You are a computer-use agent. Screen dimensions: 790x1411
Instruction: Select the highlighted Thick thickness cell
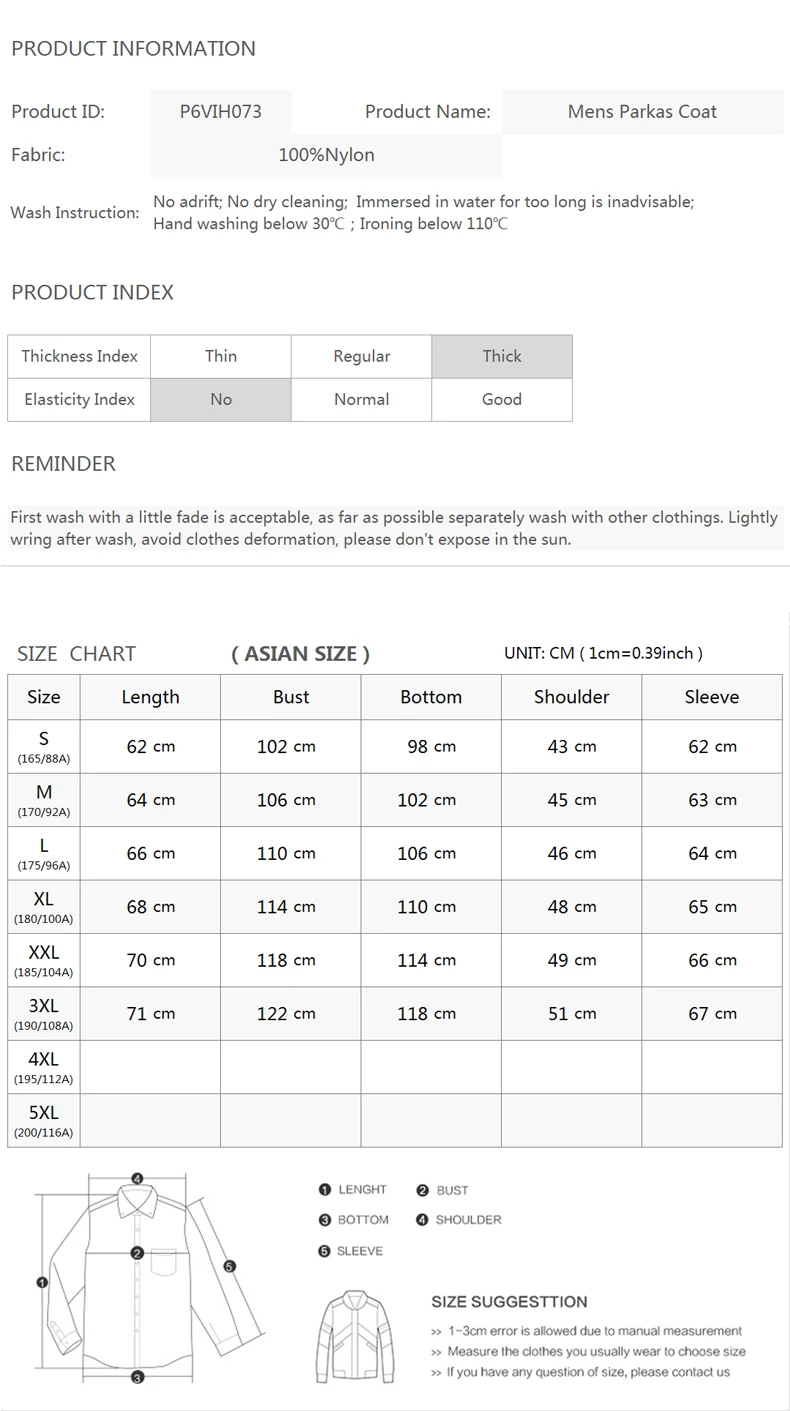click(x=502, y=356)
